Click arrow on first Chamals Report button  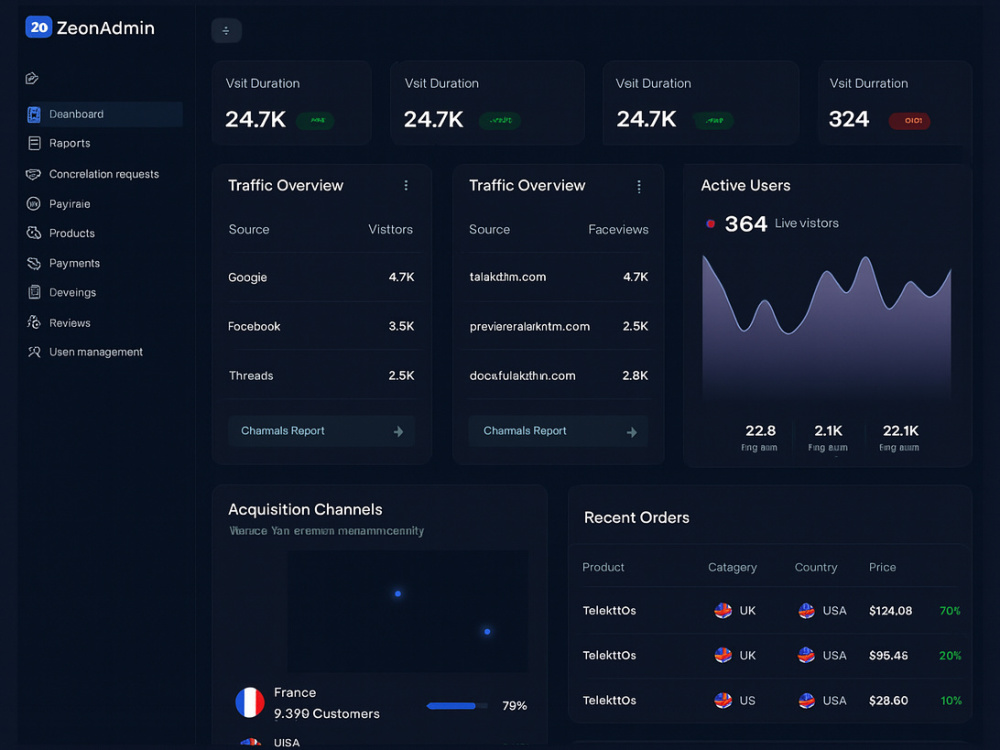(398, 432)
